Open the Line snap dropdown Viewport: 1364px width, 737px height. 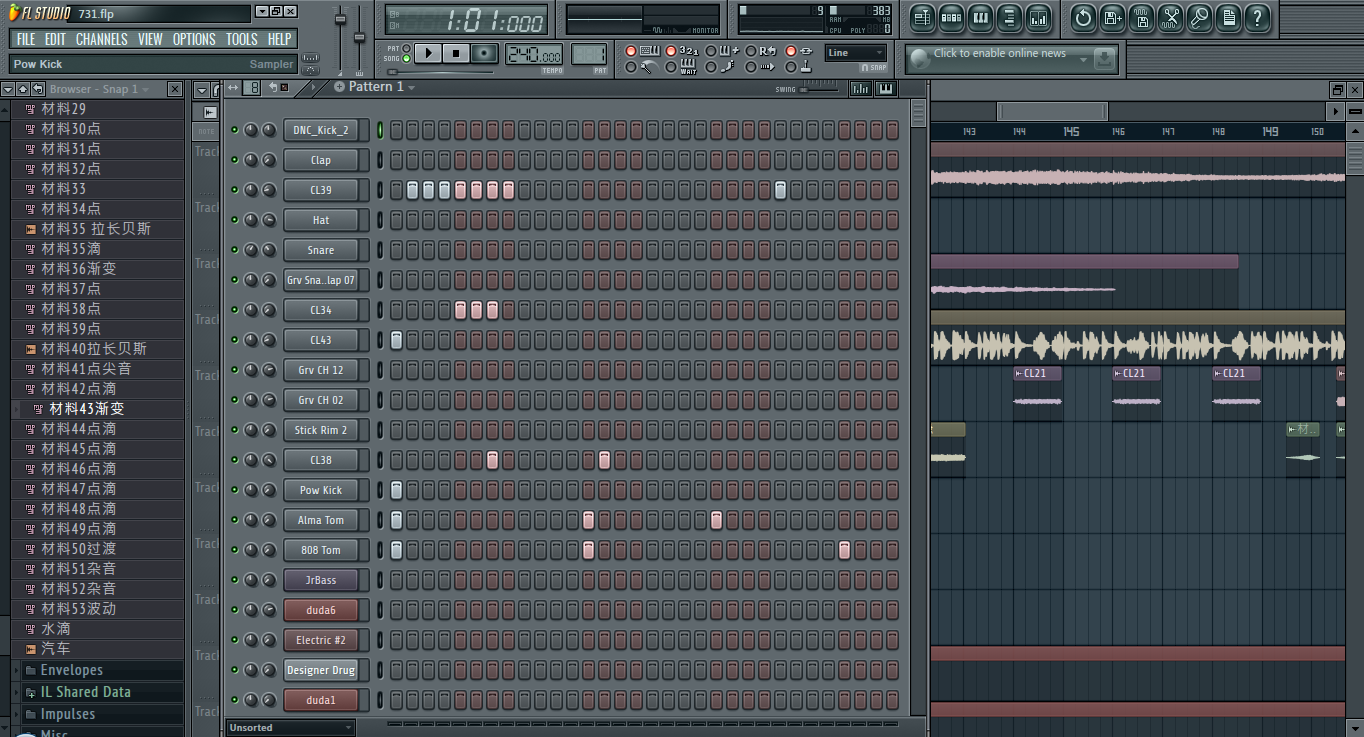856,53
